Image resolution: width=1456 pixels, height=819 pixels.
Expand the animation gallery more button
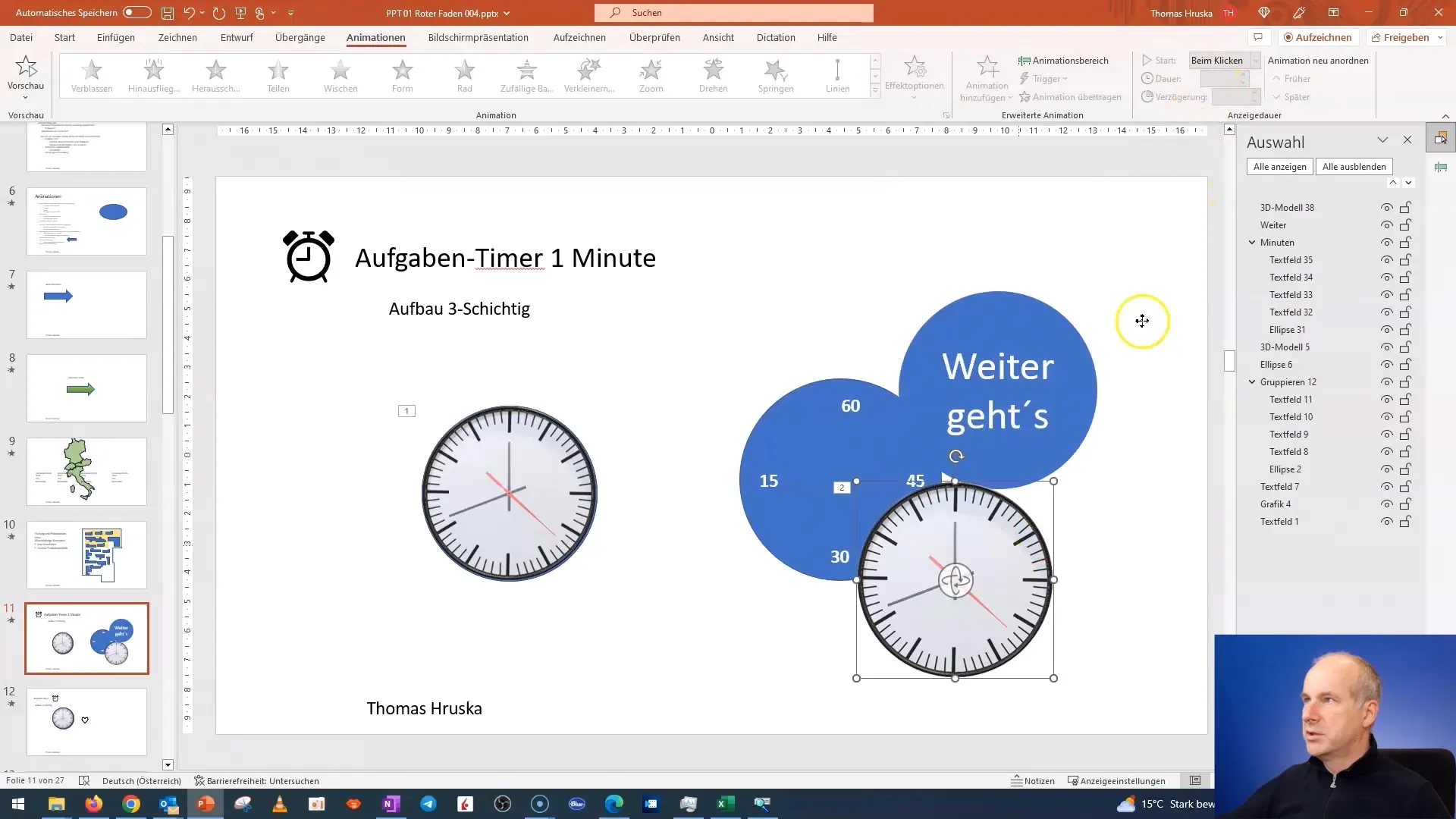click(875, 90)
